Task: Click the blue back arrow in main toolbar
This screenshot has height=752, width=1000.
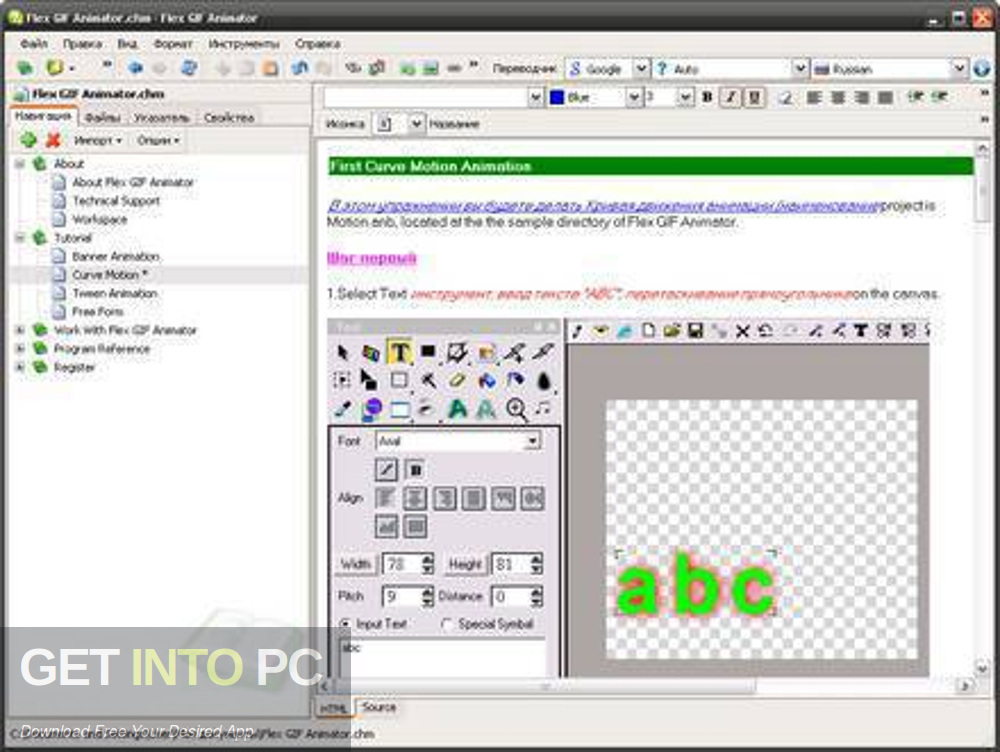Action: pyautogui.click(x=135, y=68)
